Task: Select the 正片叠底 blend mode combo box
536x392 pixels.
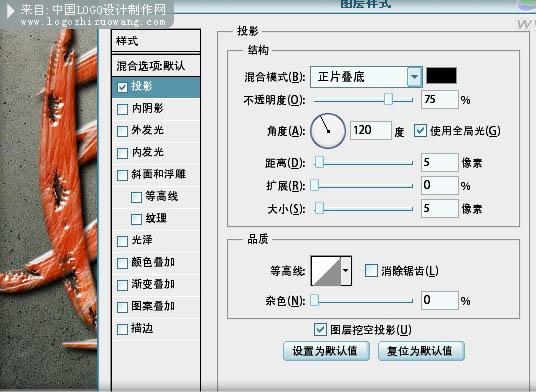Action: point(366,77)
